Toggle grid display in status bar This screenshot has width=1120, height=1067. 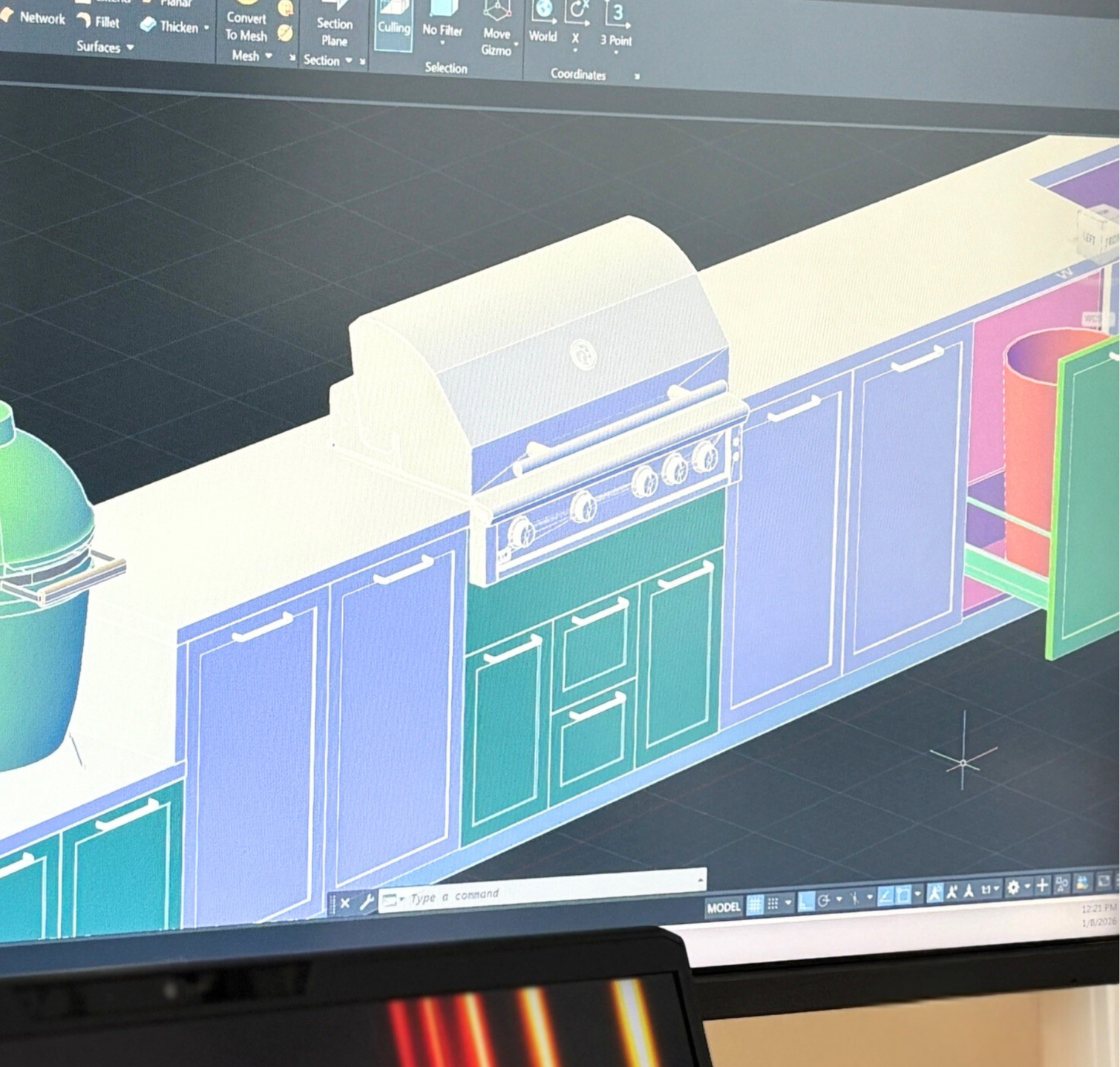point(755,905)
